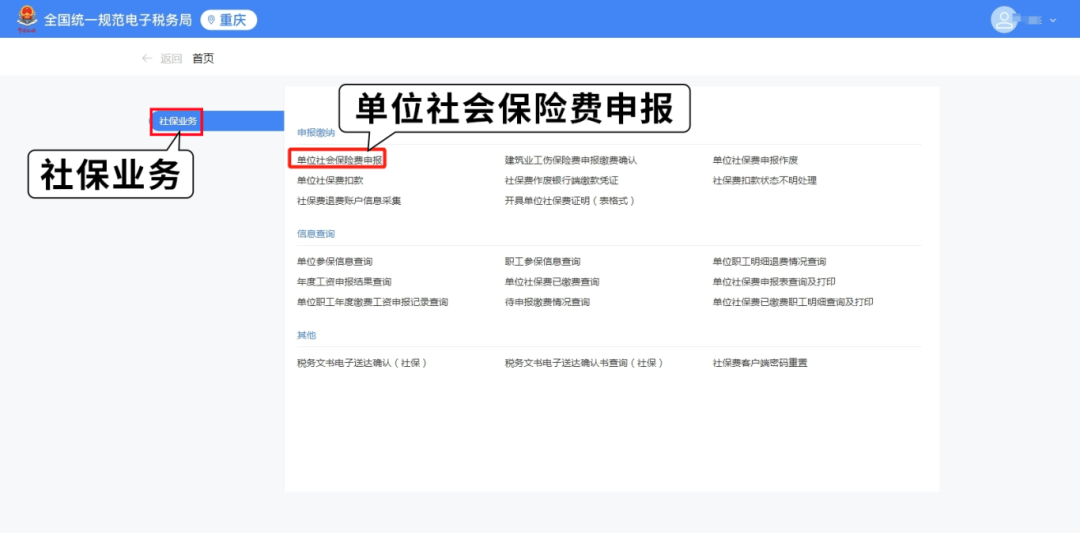Open the 重庆 location selector

pyautogui.click(x=229, y=20)
